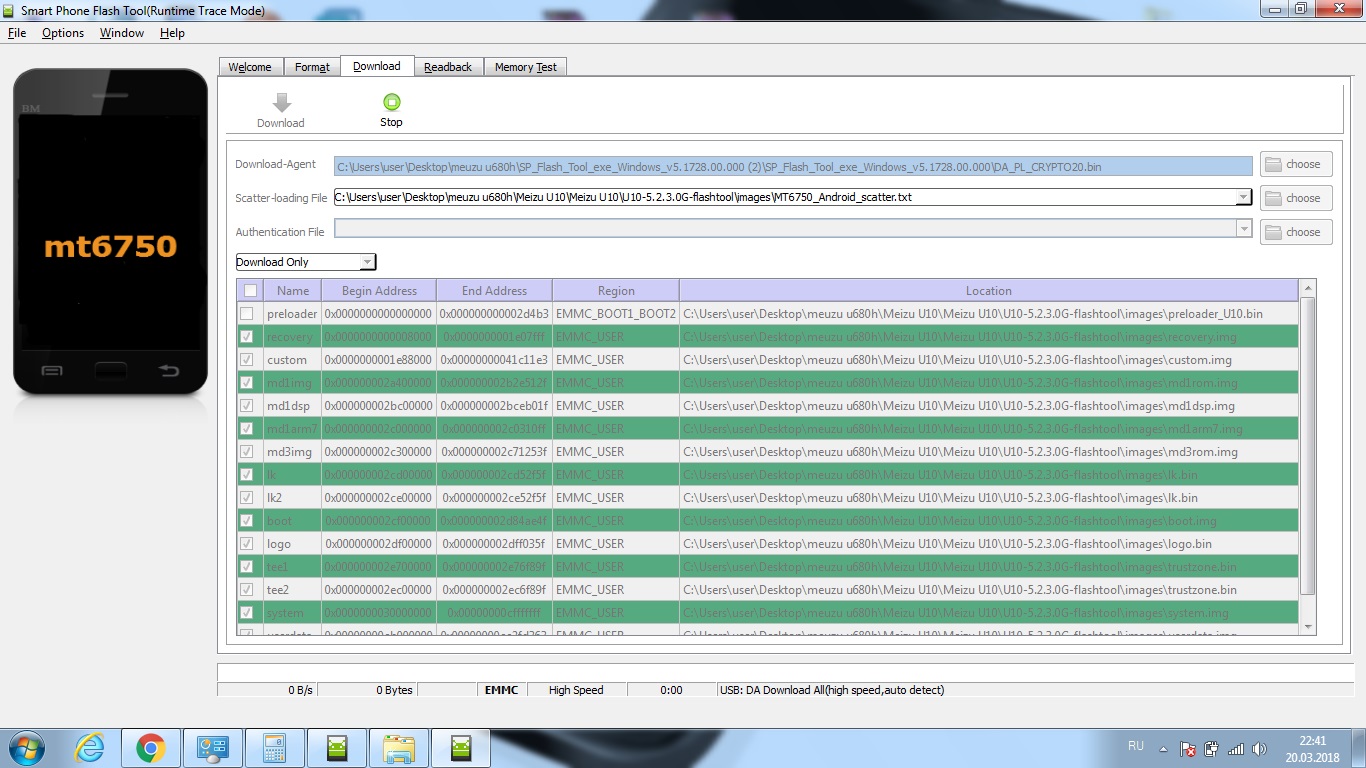Image resolution: width=1366 pixels, height=768 pixels.
Task: Click the Location column header
Action: 988,291
